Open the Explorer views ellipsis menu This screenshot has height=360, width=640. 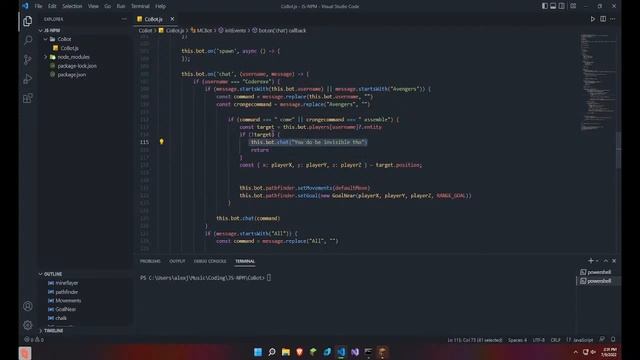coord(124,19)
